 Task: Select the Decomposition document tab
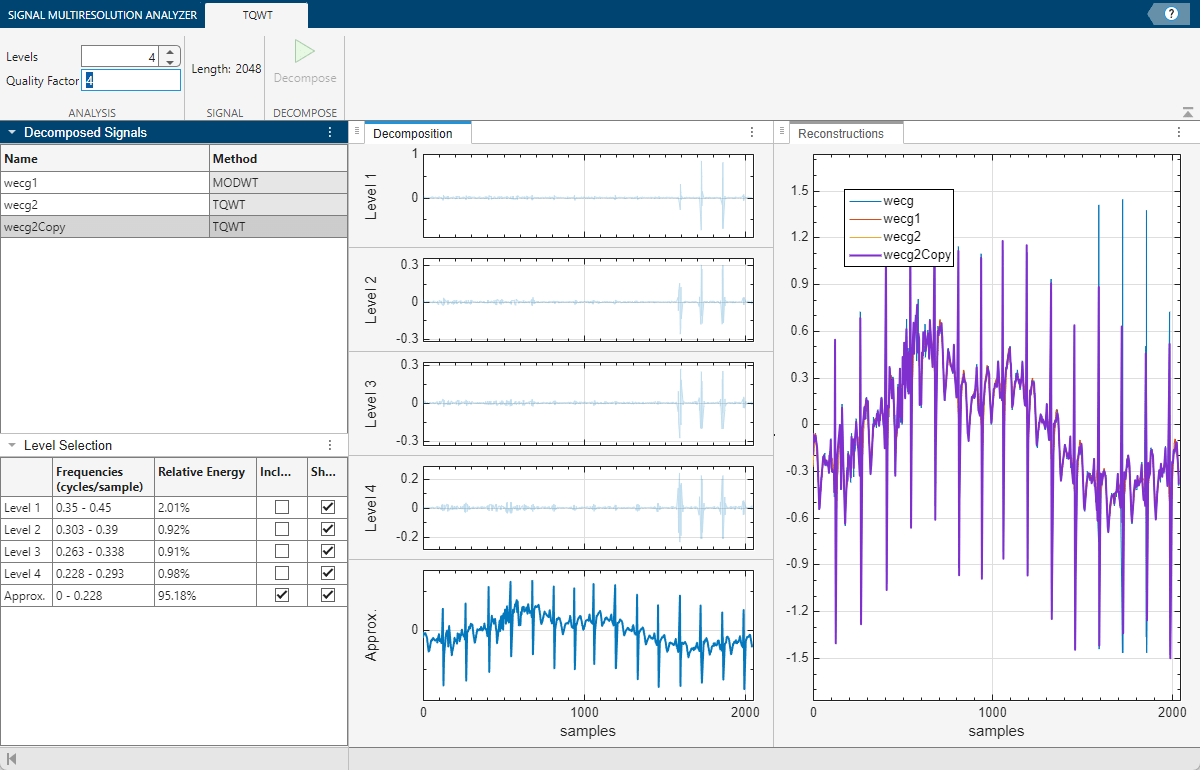(413, 133)
